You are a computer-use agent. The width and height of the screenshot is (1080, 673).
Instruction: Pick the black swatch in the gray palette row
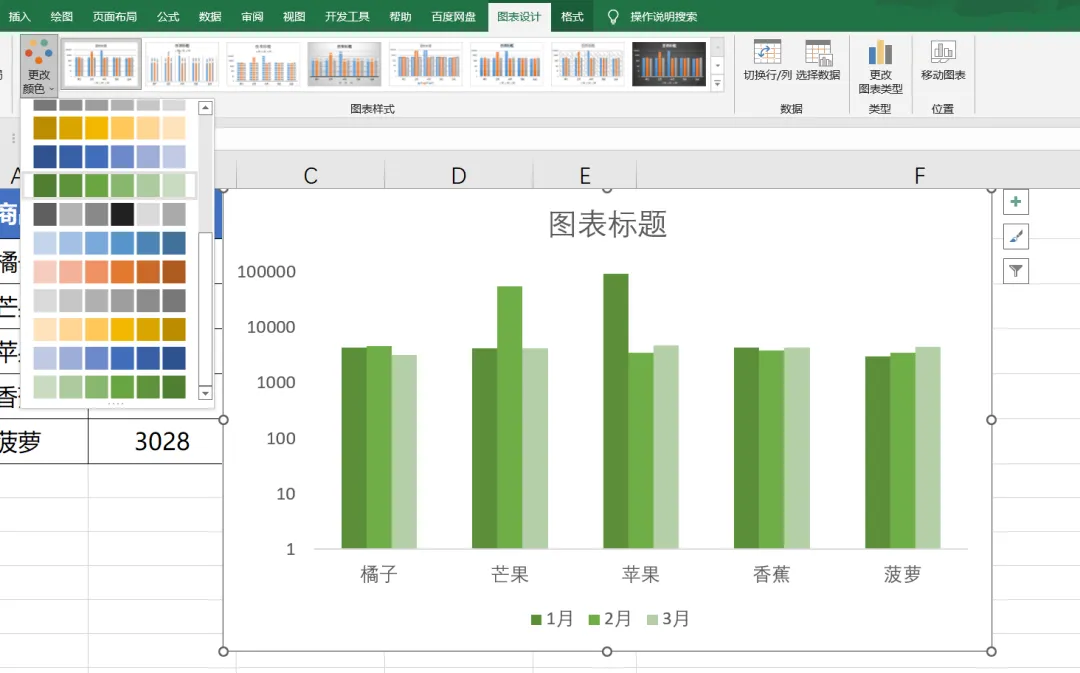pyautogui.click(x=123, y=214)
